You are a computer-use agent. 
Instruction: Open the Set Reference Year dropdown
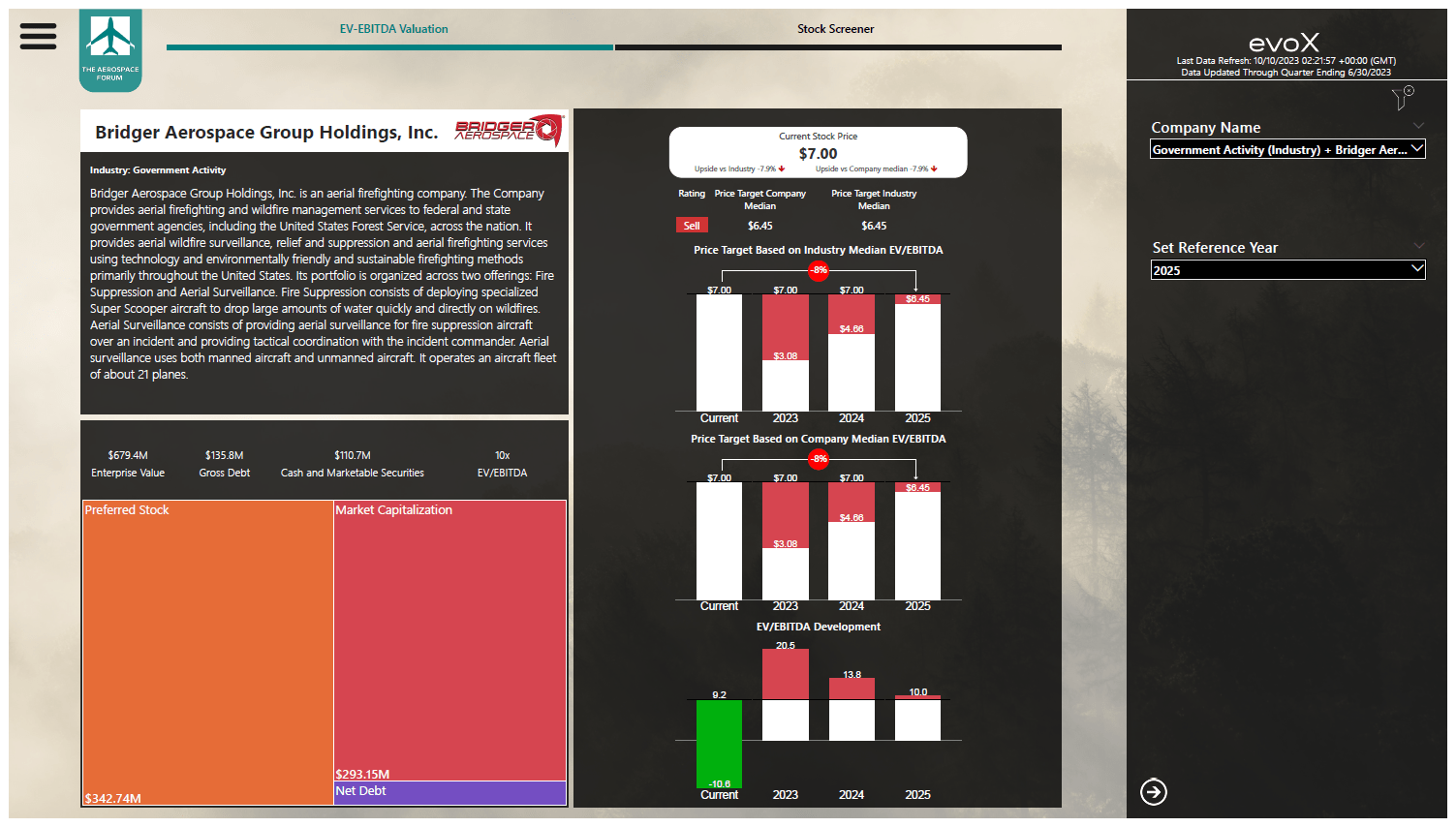(x=1287, y=270)
